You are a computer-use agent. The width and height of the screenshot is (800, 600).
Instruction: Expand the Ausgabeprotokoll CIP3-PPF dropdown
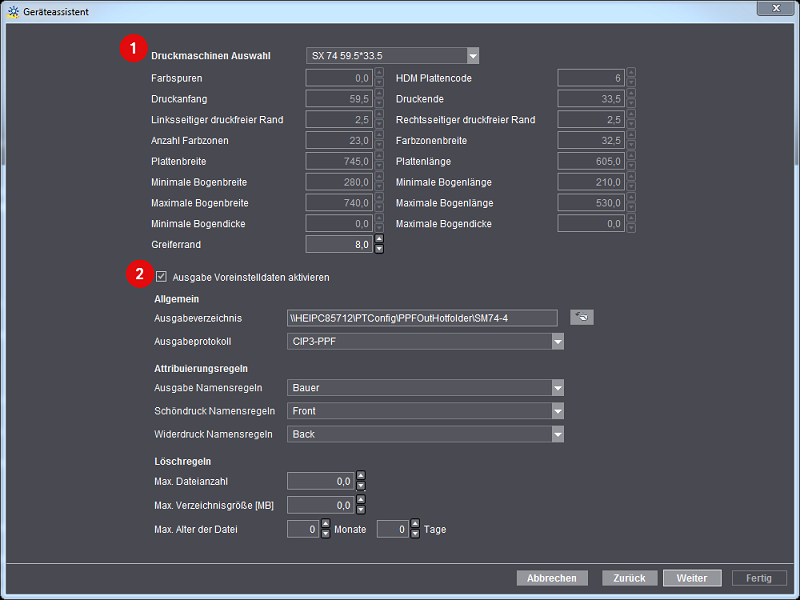(x=557, y=342)
